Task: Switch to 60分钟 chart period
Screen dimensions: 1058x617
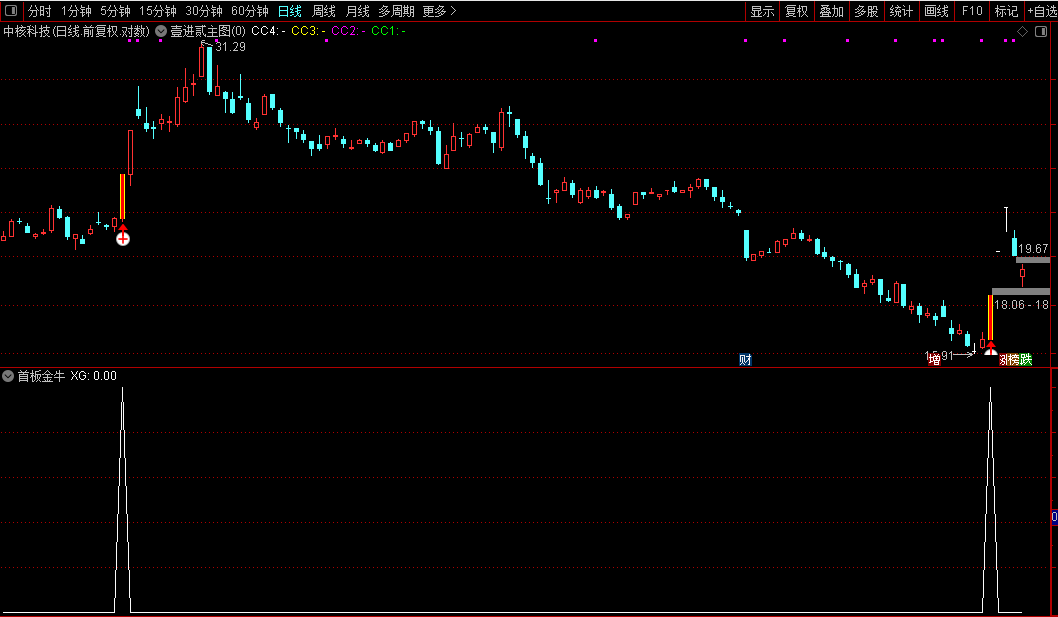Action: pyautogui.click(x=250, y=11)
